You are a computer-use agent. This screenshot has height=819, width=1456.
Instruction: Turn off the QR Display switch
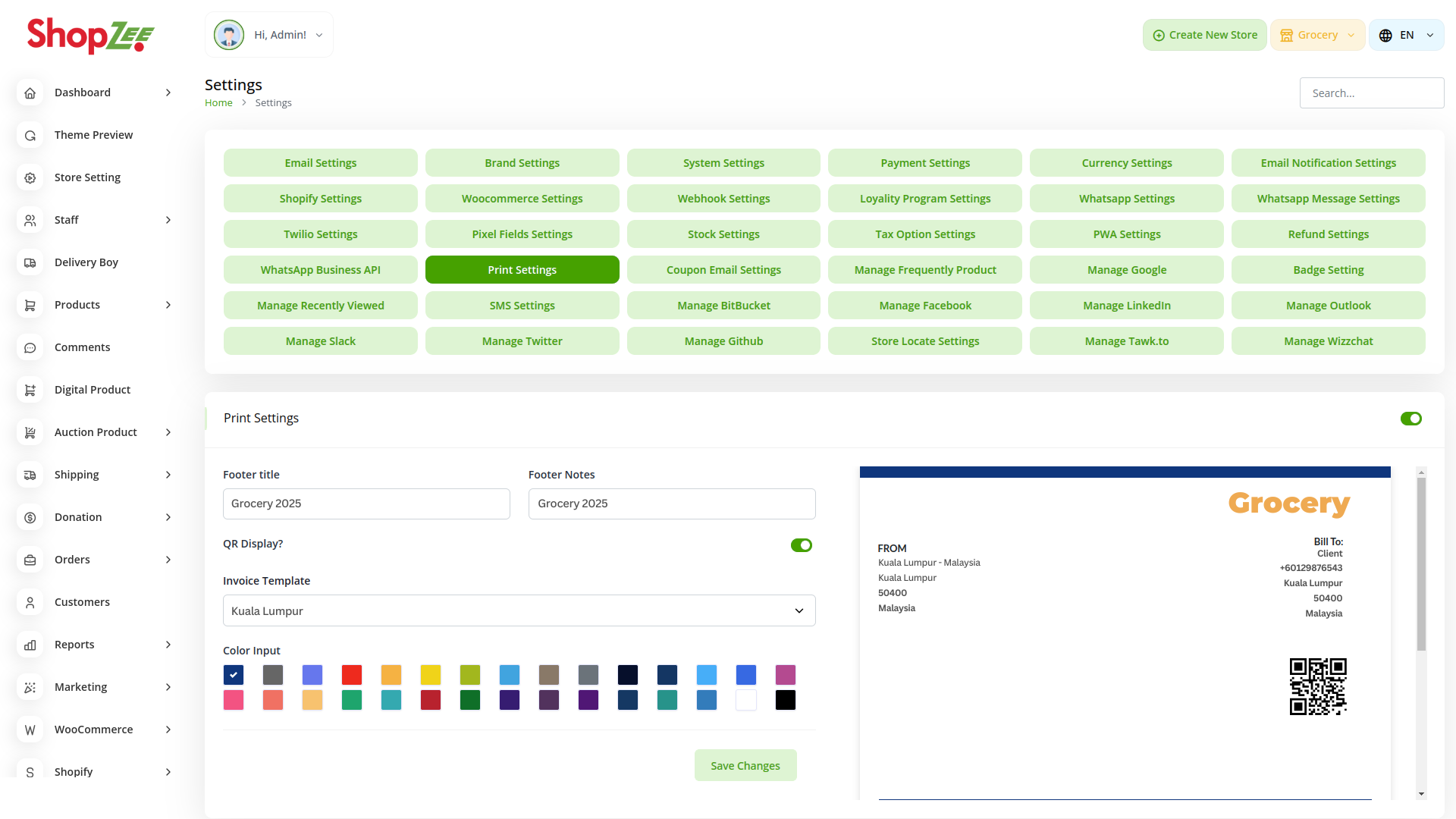[x=801, y=545]
